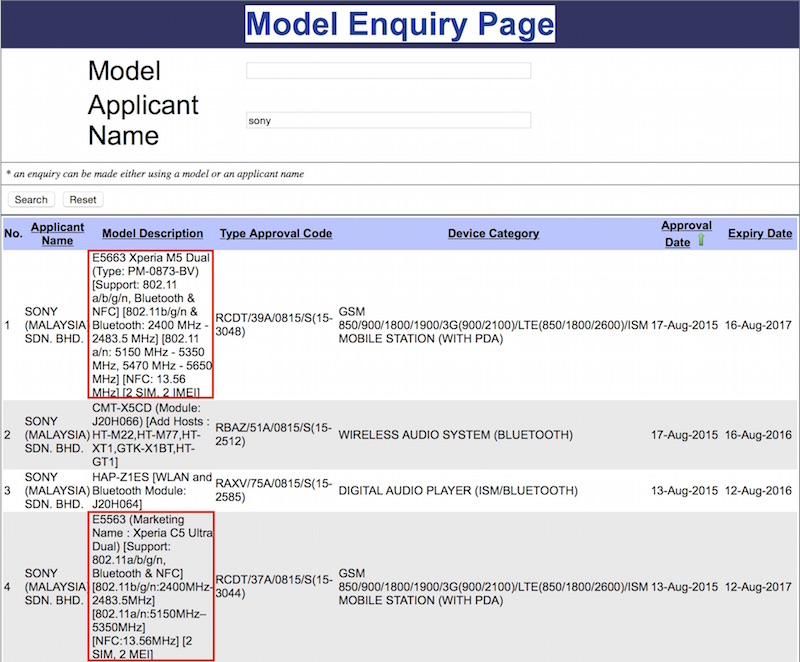Click the Search button
This screenshot has width=800, height=662.
pyautogui.click(x=31, y=199)
